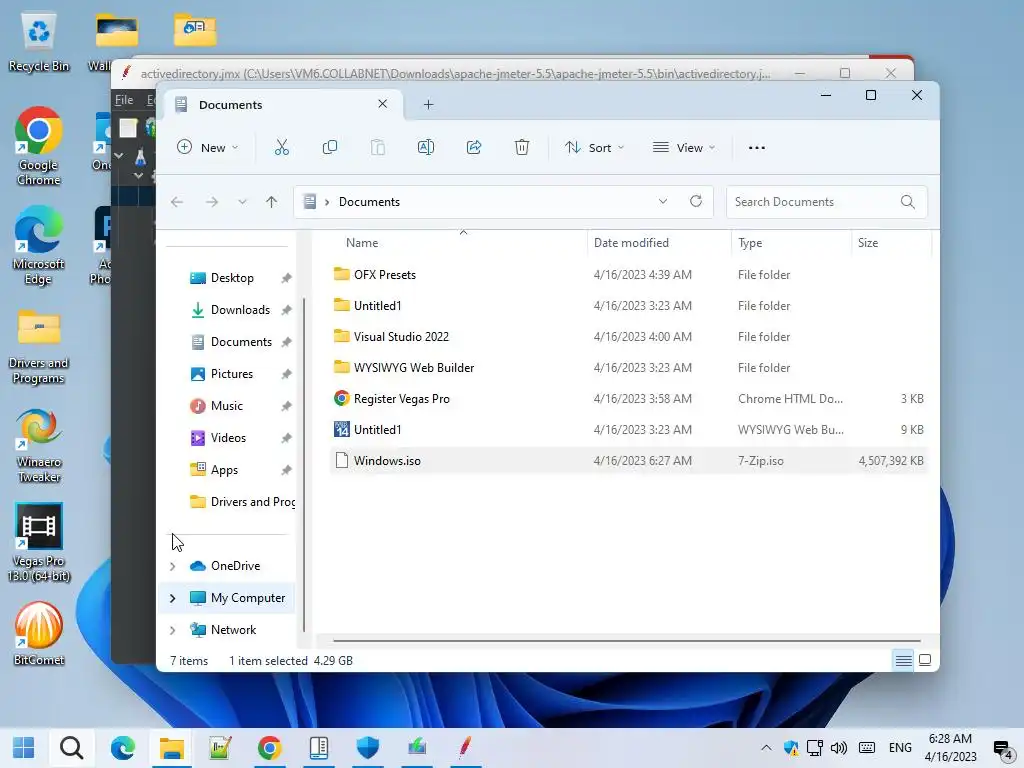Open Desktop in quick access
Screen dimensions: 1024x768
coord(230,278)
